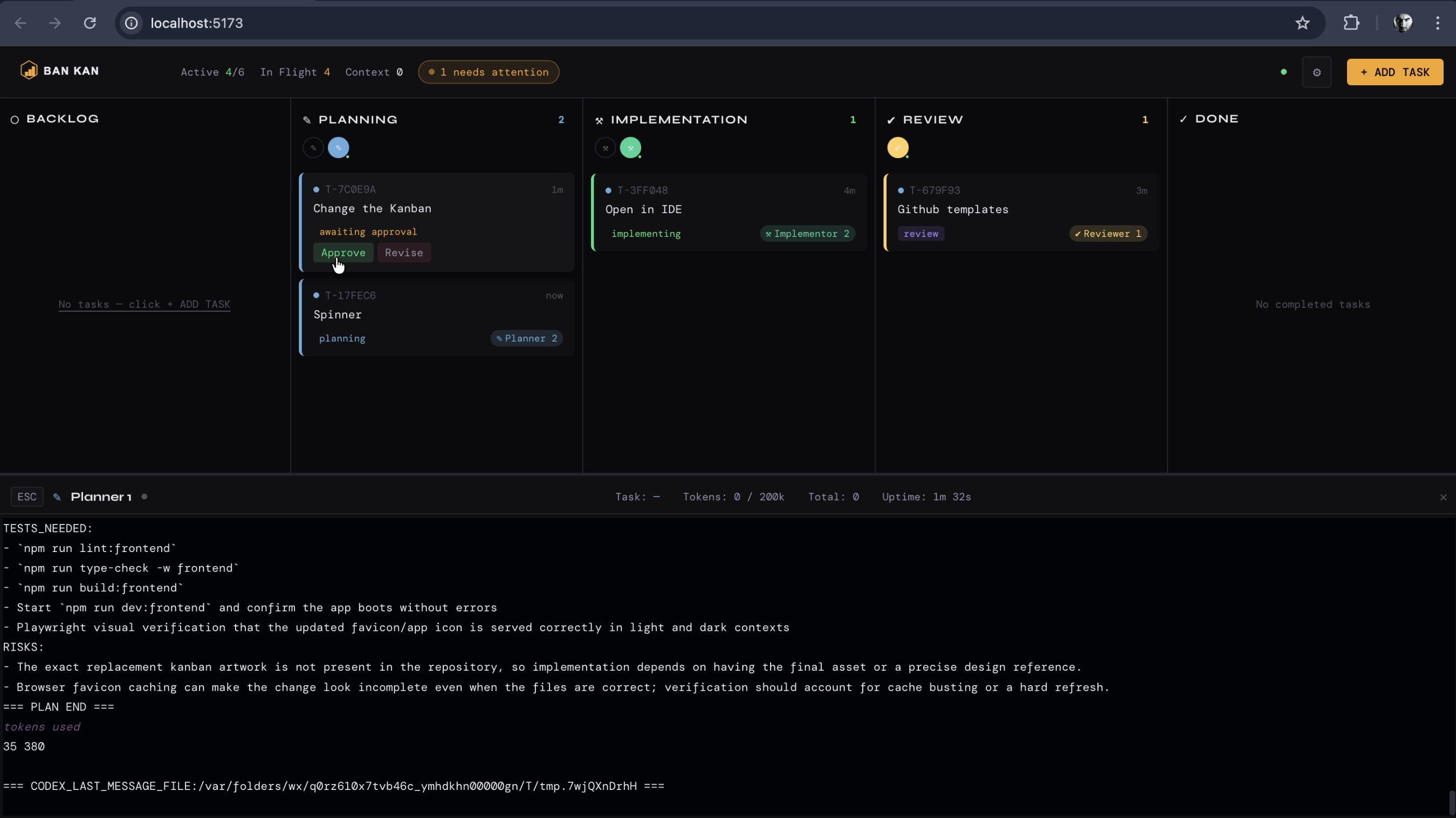Select the yellow reviewer avatar icon

click(x=897, y=148)
